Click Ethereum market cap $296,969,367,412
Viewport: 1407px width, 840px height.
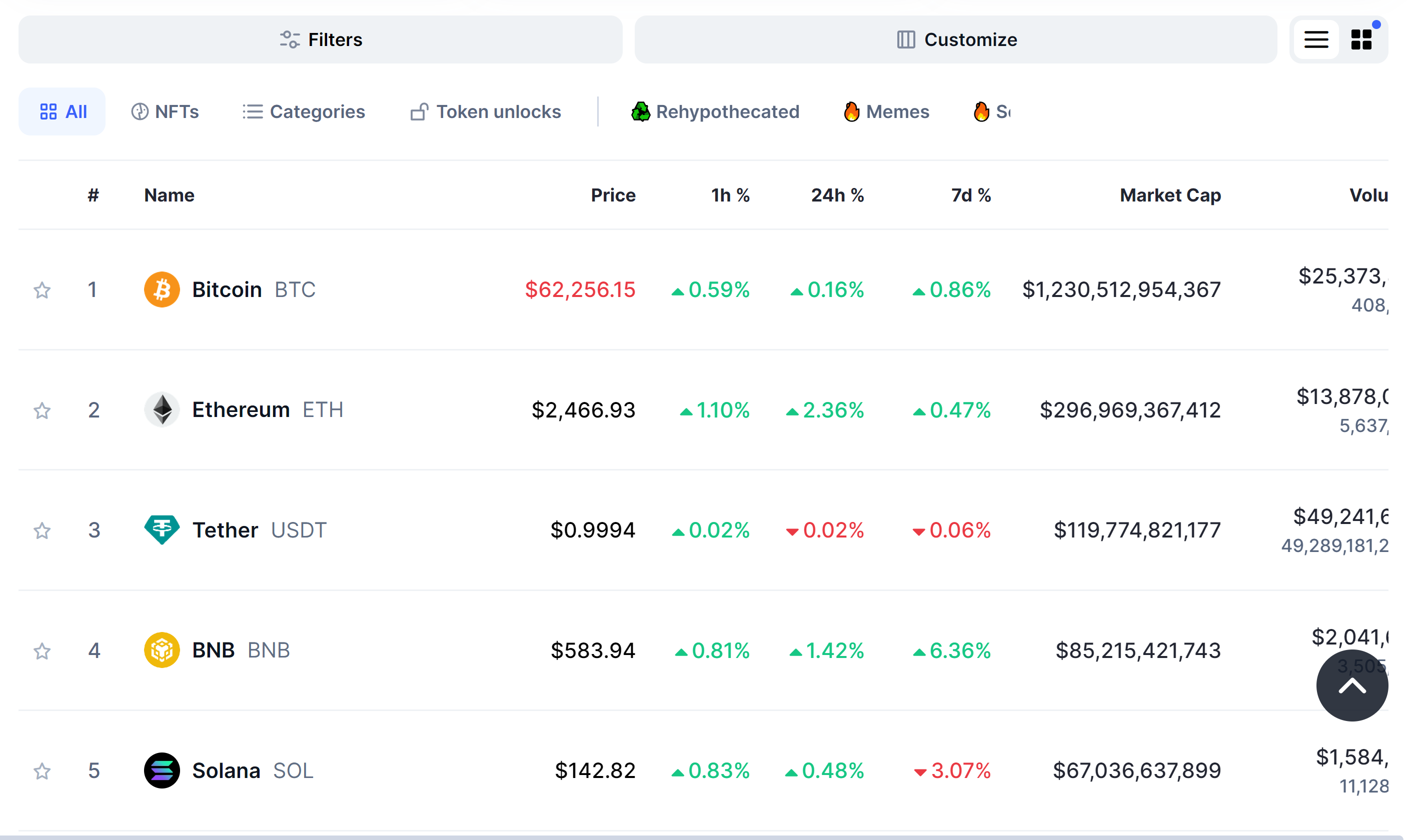[1131, 410]
